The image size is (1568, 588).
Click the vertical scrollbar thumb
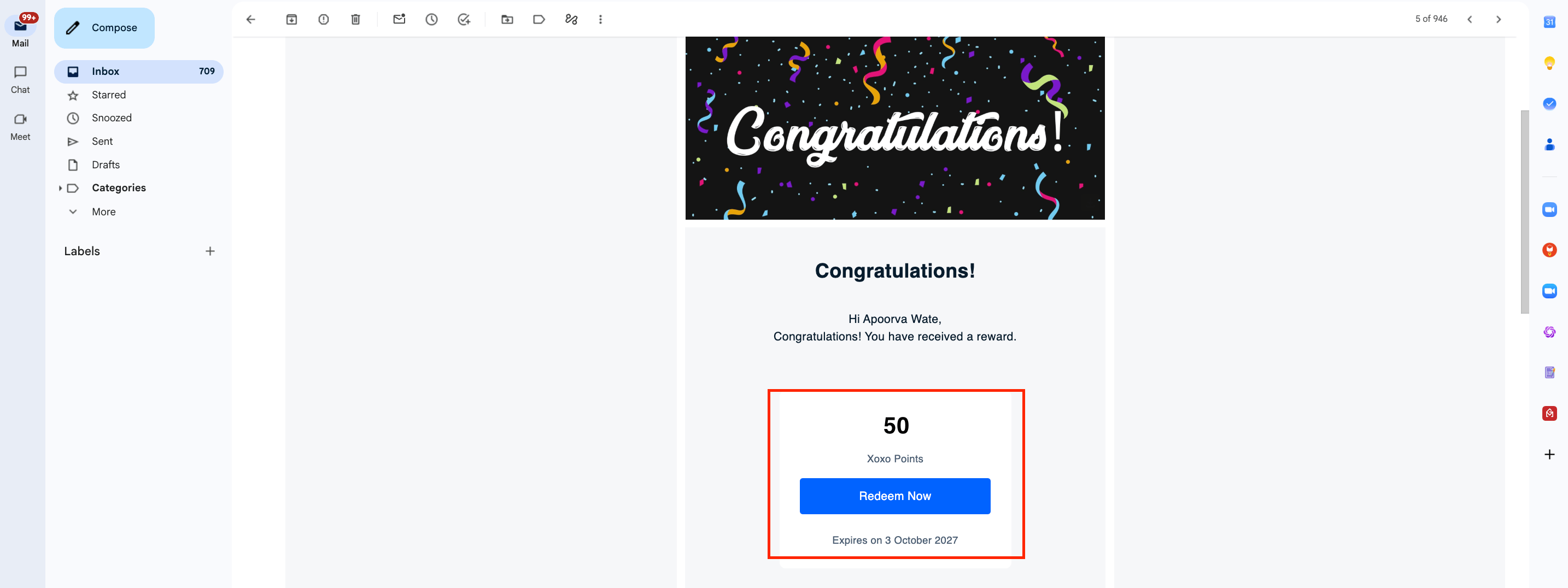tap(1524, 212)
